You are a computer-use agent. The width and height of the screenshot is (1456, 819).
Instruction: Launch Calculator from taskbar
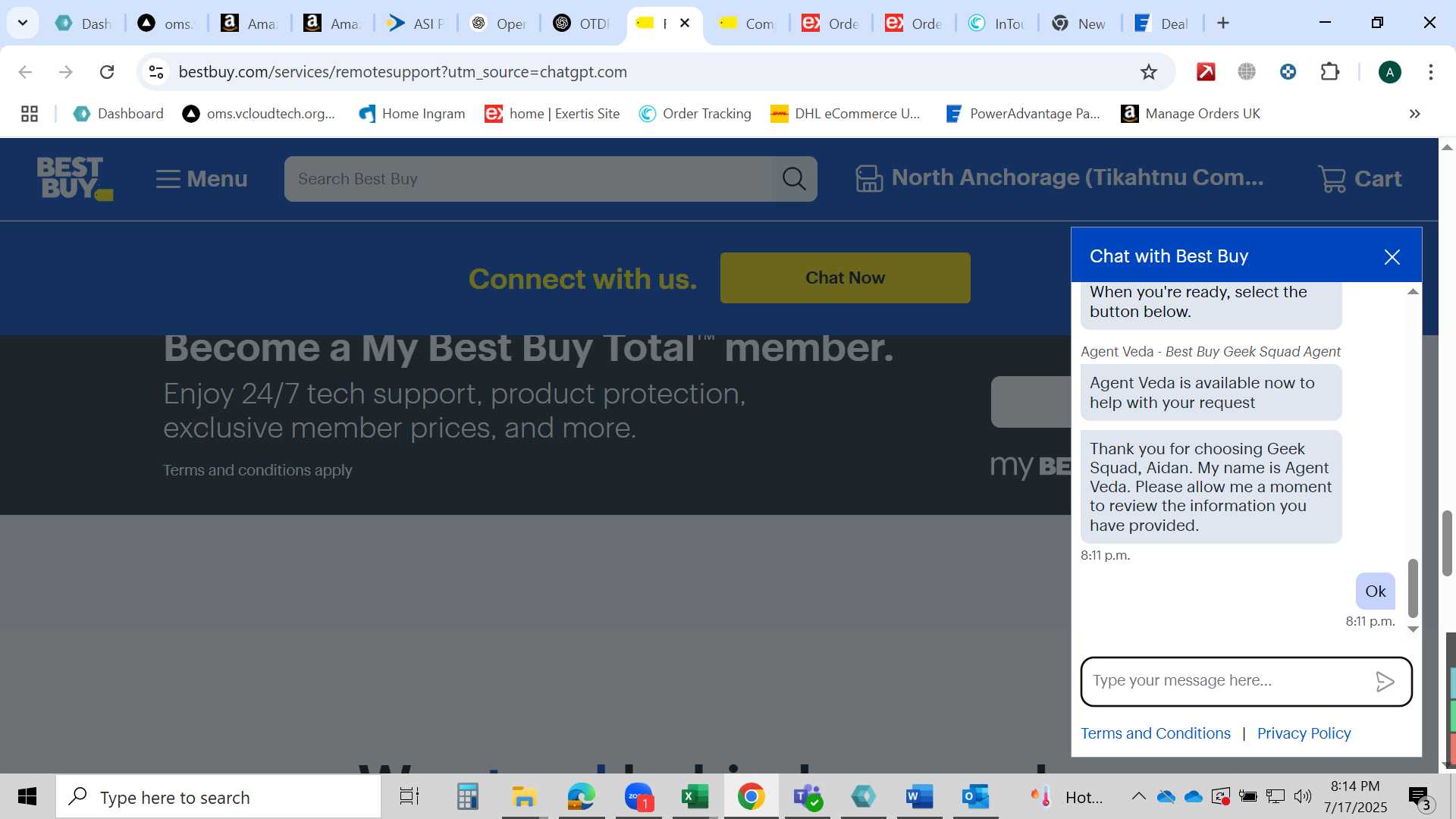tap(467, 797)
